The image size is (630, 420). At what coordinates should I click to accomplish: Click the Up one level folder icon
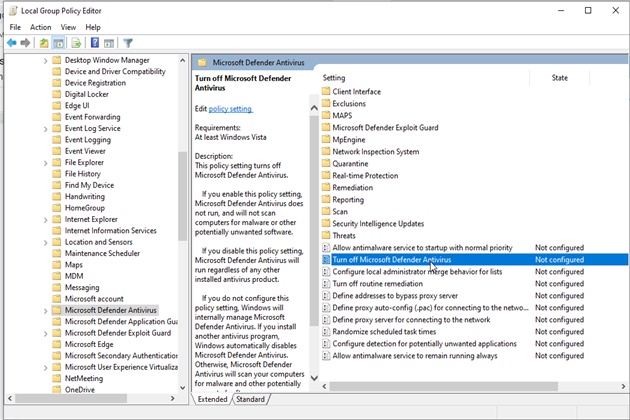click(44, 43)
